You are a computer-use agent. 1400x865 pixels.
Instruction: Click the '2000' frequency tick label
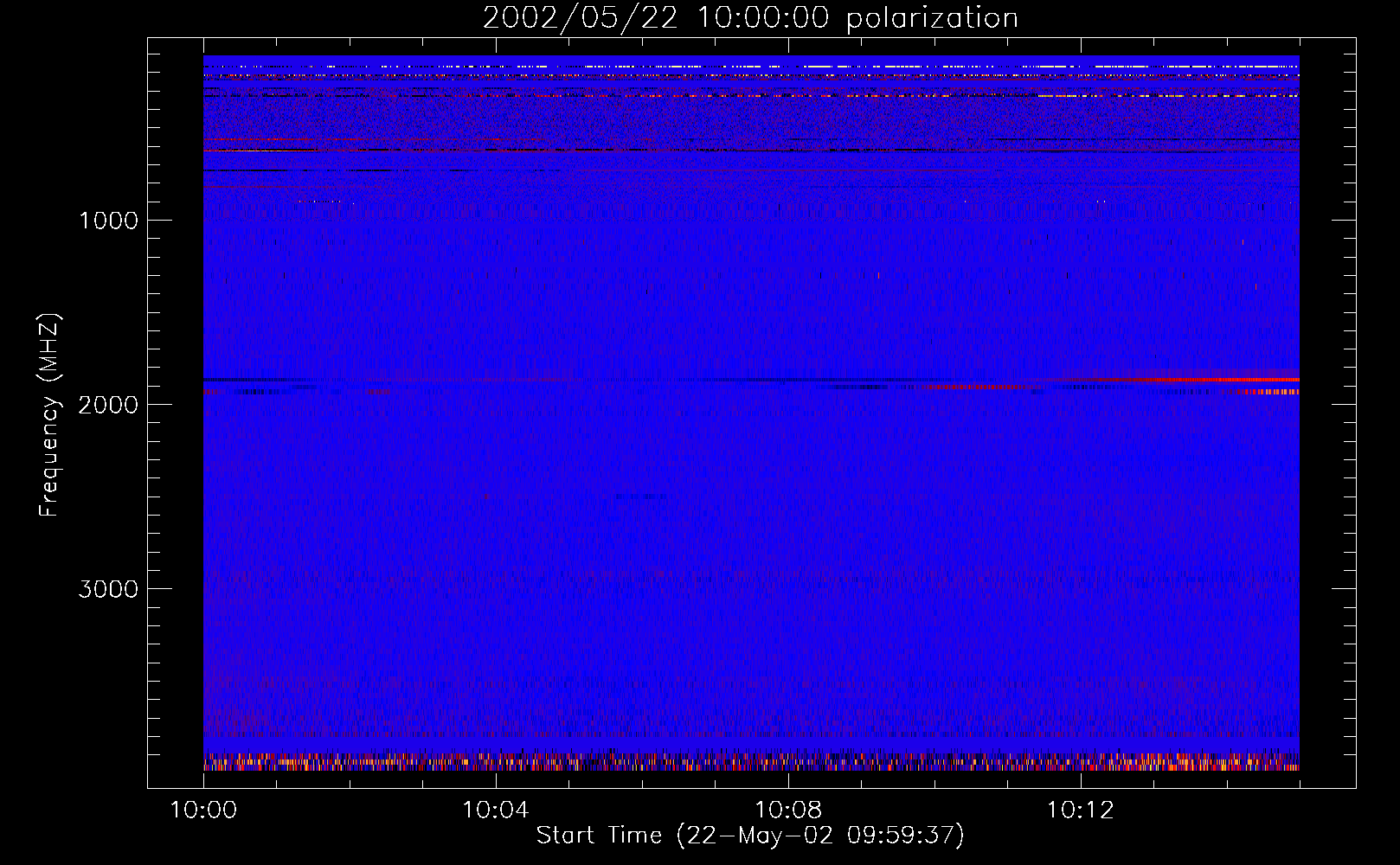(108, 405)
